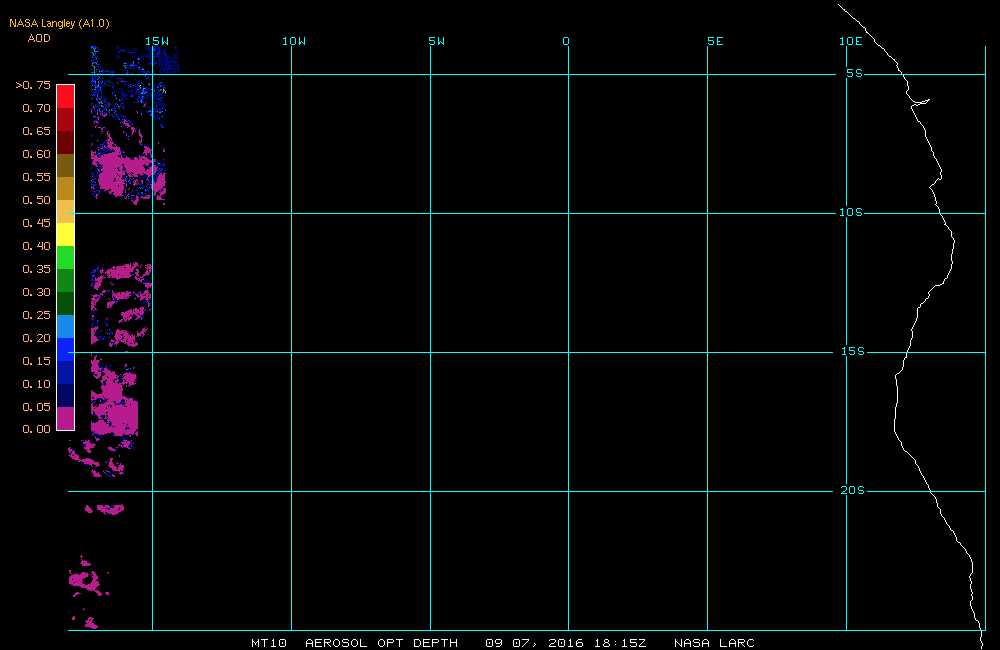
Task: Click the '0' prime meridian label
Action: click(x=566, y=41)
